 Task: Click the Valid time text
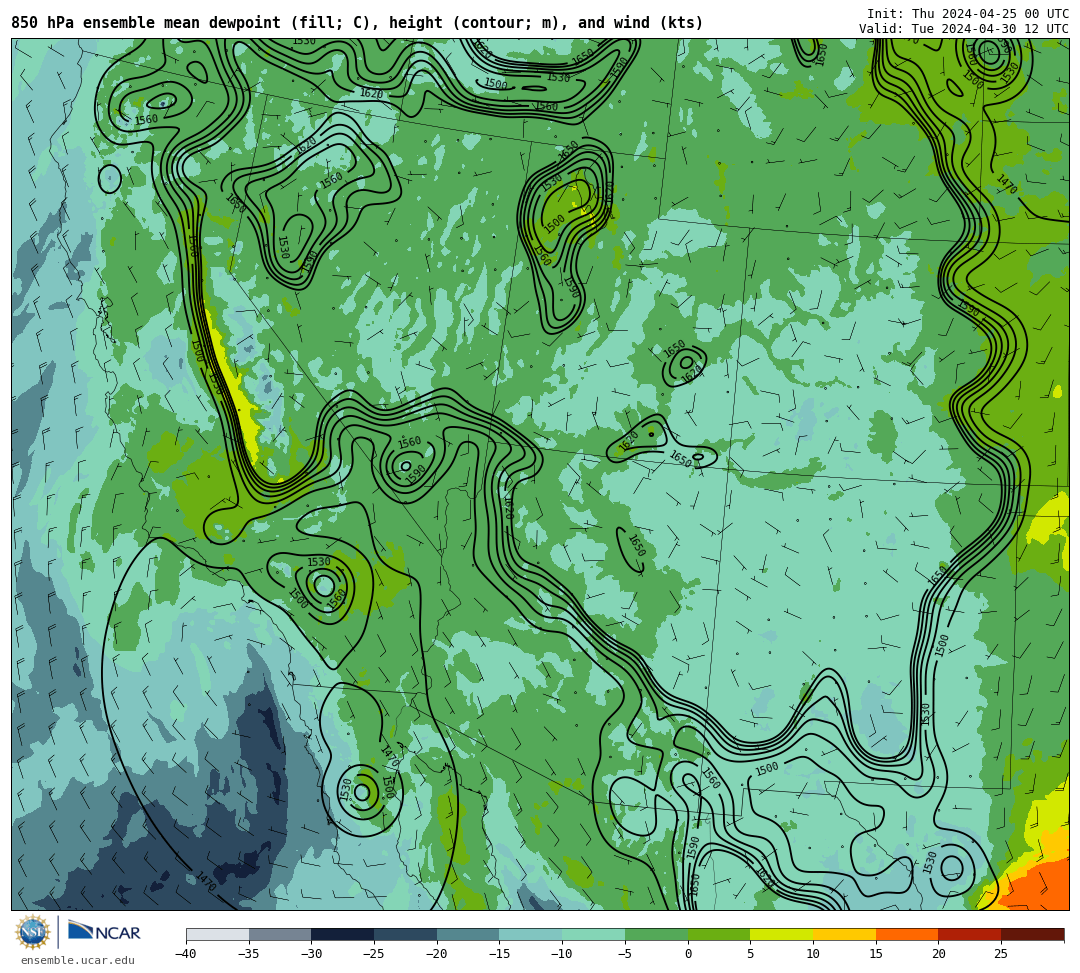tap(964, 29)
